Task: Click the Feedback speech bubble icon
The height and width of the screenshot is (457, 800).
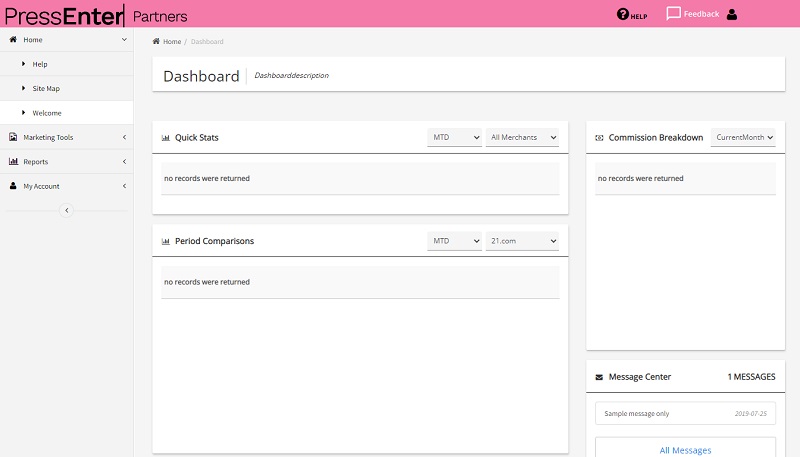Action: (673, 14)
